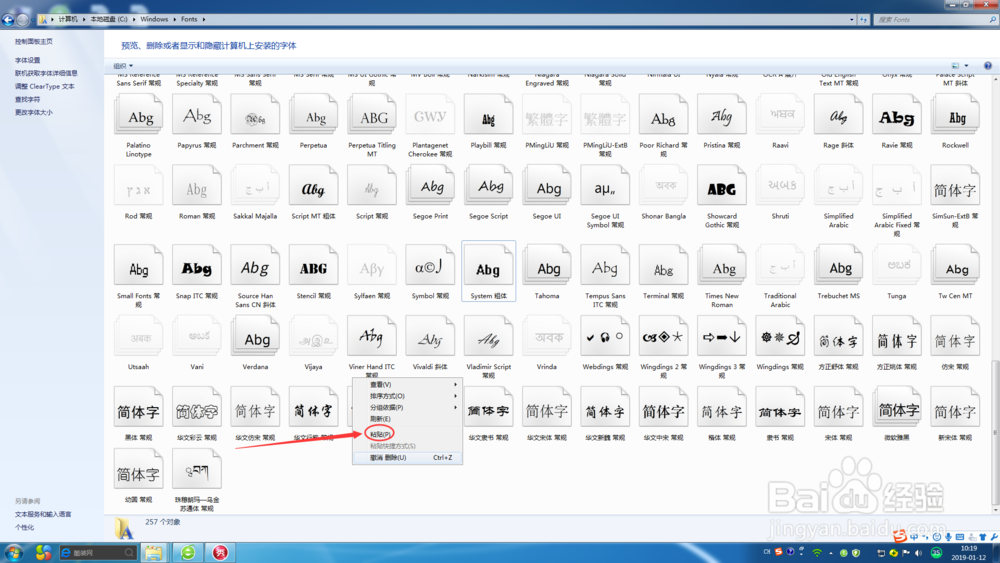
Task: Click the Back navigation button
Action: pyautogui.click(x=8, y=20)
